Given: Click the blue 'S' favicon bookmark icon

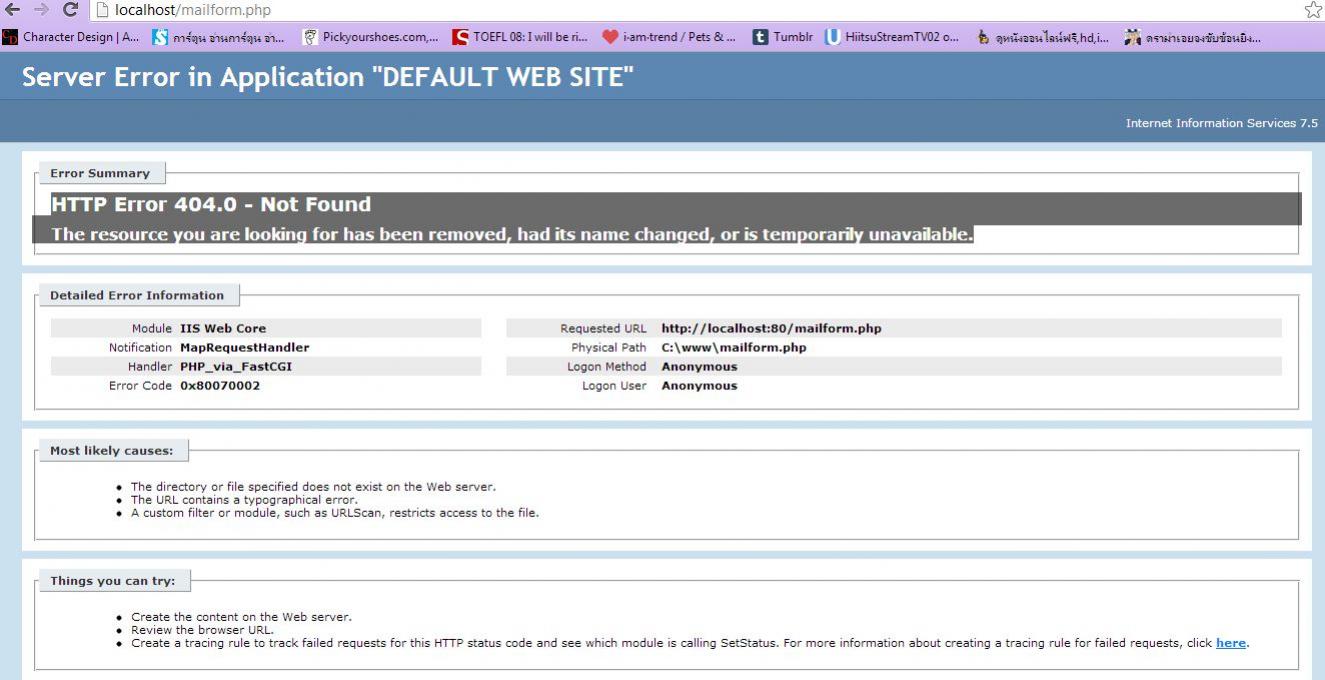Looking at the screenshot, I should 160,38.
